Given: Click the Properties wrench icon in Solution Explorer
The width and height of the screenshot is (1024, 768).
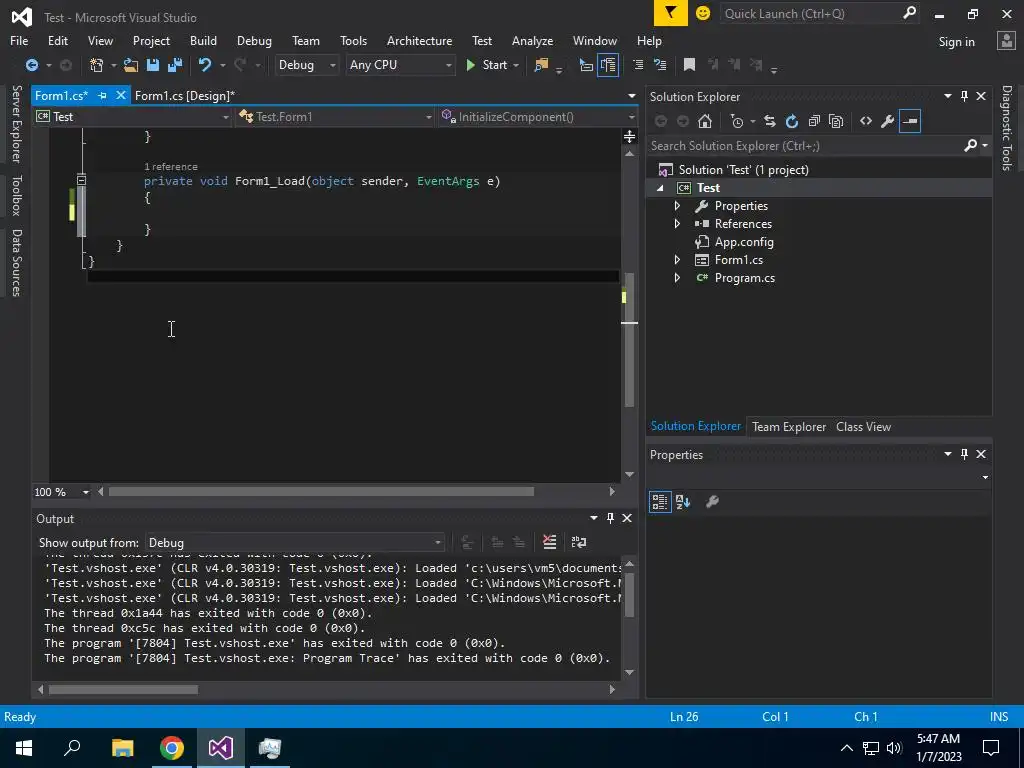Looking at the screenshot, I should tap(888, 121).
